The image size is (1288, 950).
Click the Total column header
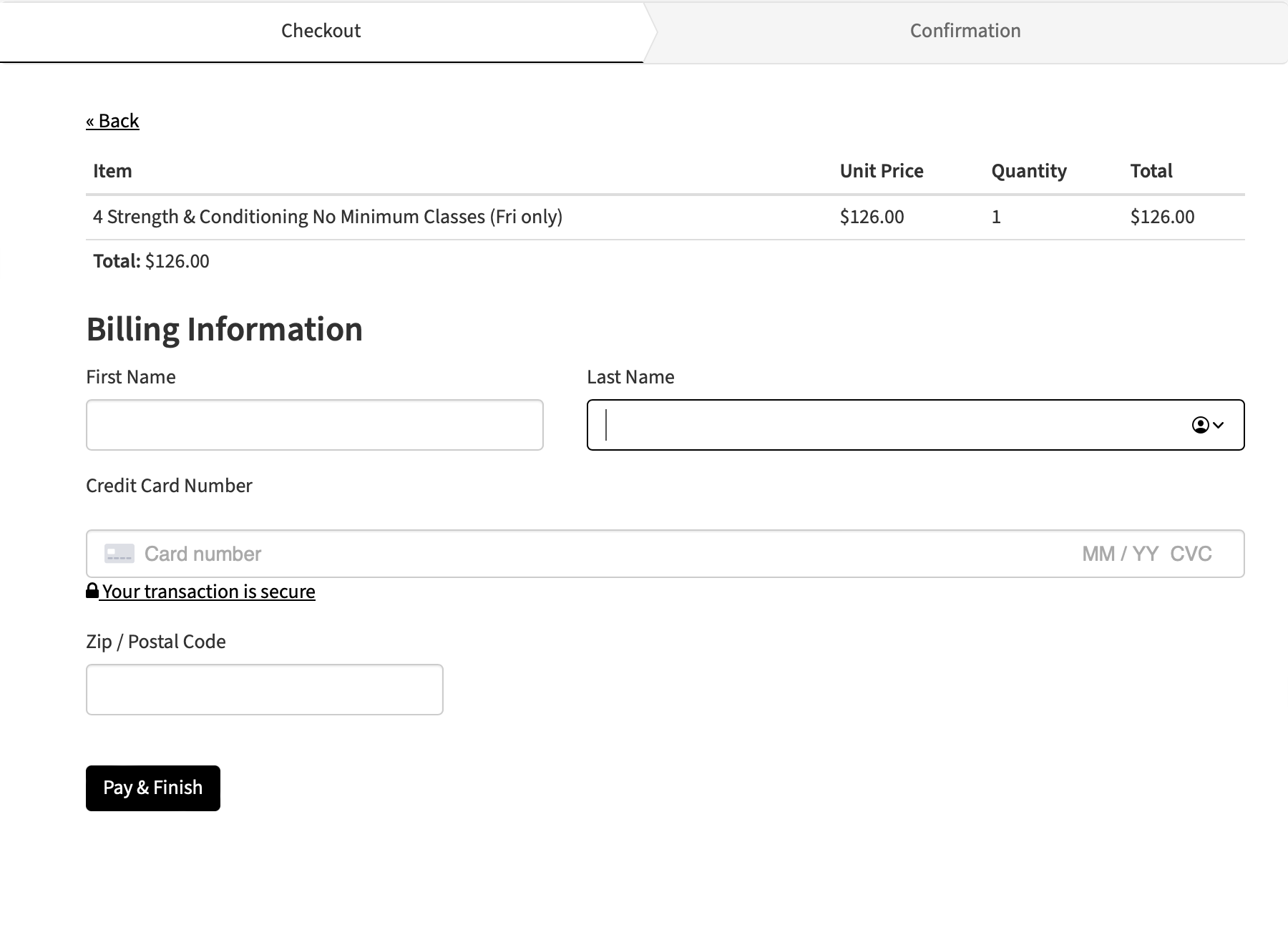point(1151,171)
